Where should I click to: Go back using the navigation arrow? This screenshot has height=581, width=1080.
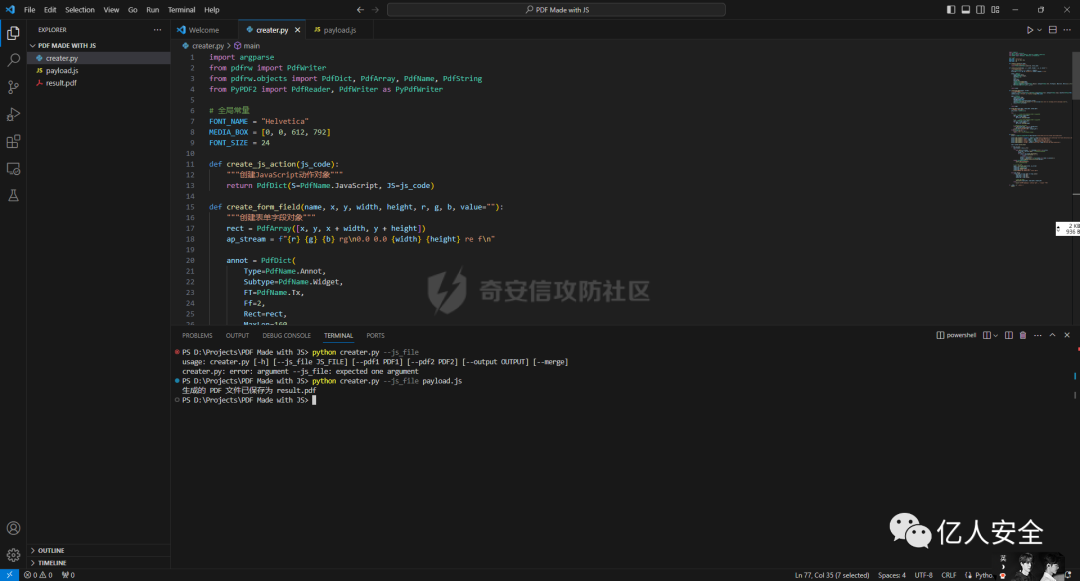pyautogui.click(x=360, y=10)
